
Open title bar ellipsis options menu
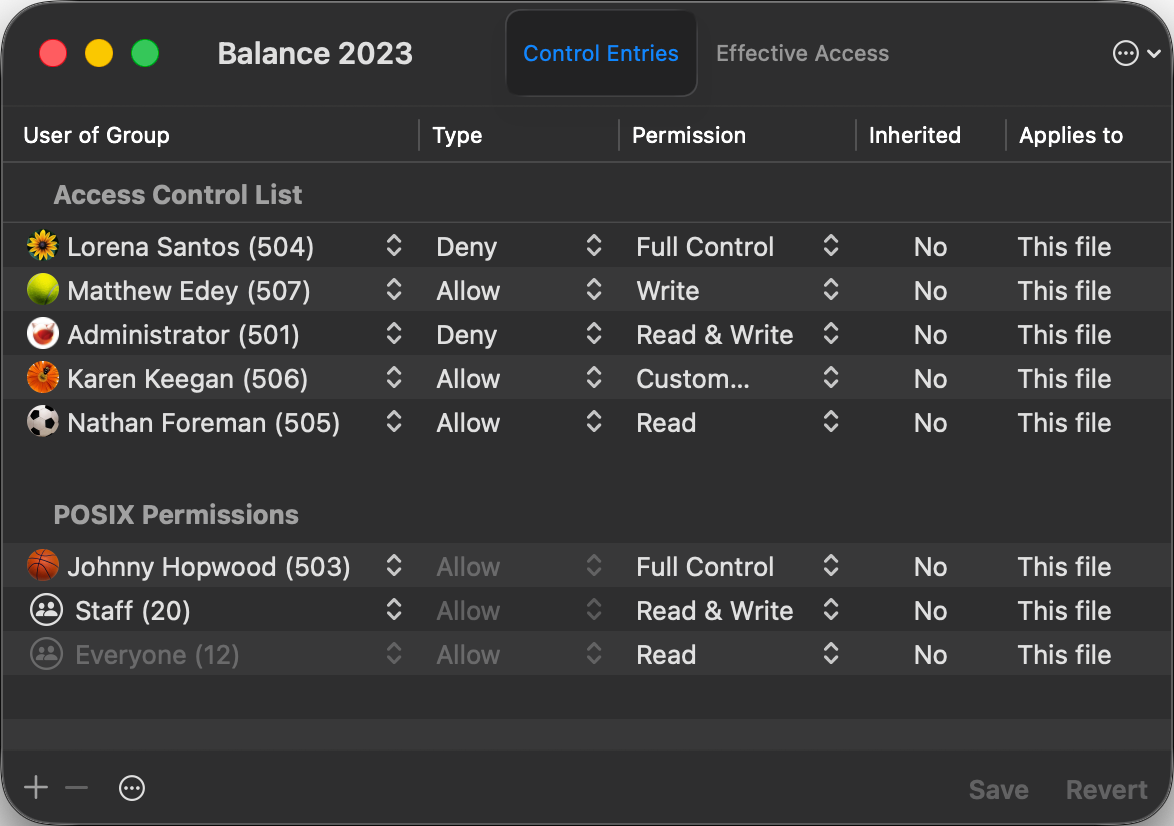tap(1137, 53)
